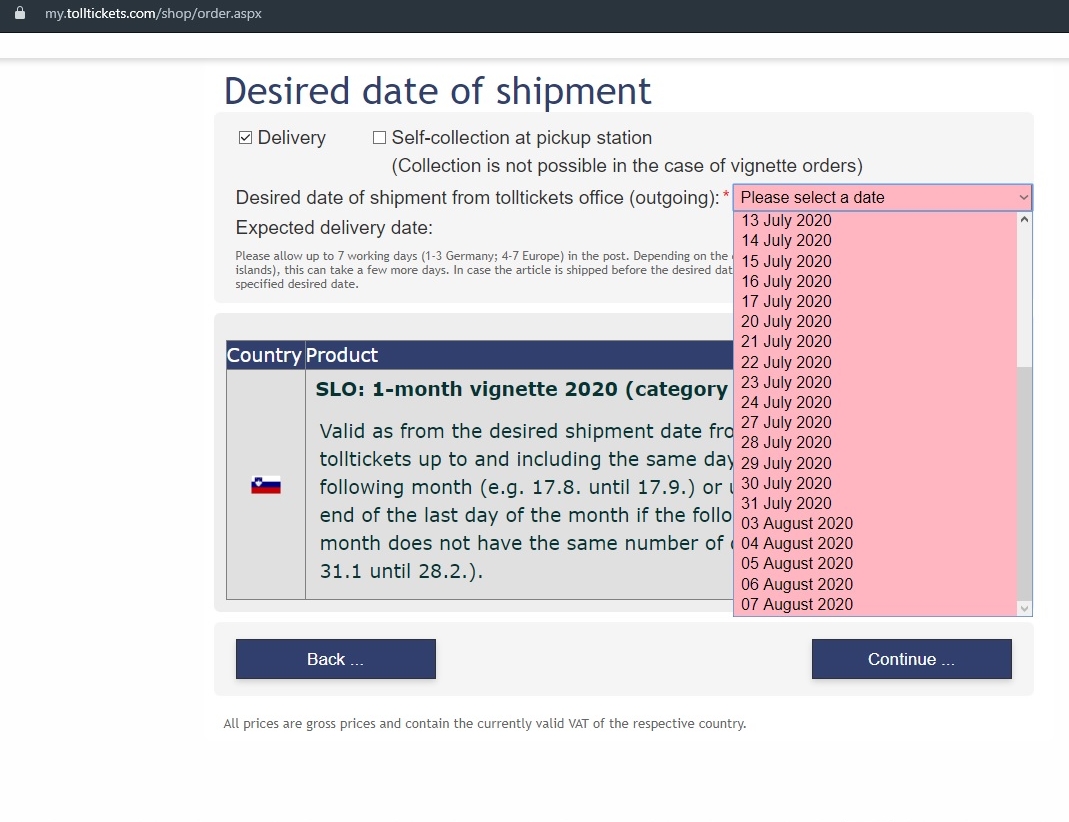Viewport: 1069px width, 822px height.
Task: Choose 17 July 2020 shipment date
Action: (786, 301)
